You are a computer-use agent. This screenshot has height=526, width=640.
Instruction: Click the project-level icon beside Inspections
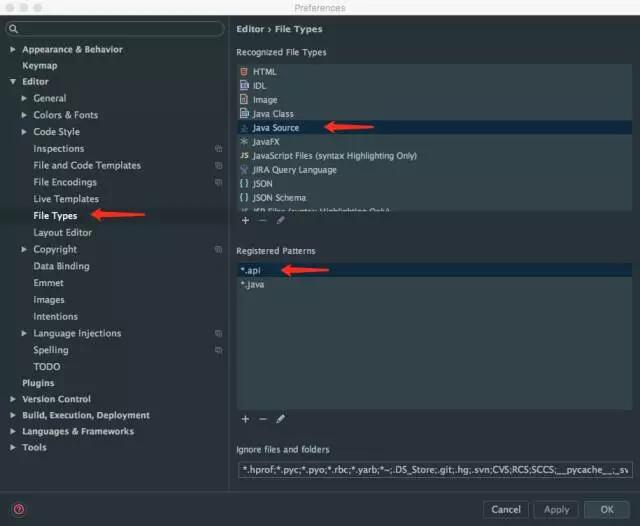219,149
